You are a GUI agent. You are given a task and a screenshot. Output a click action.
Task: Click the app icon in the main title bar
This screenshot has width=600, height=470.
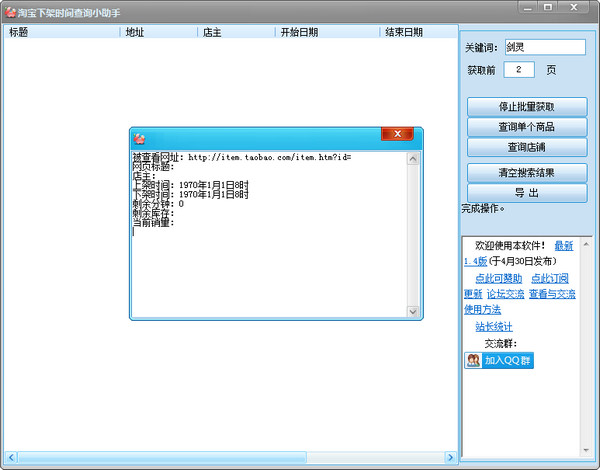pyautogui.click(x=9, y=10)
